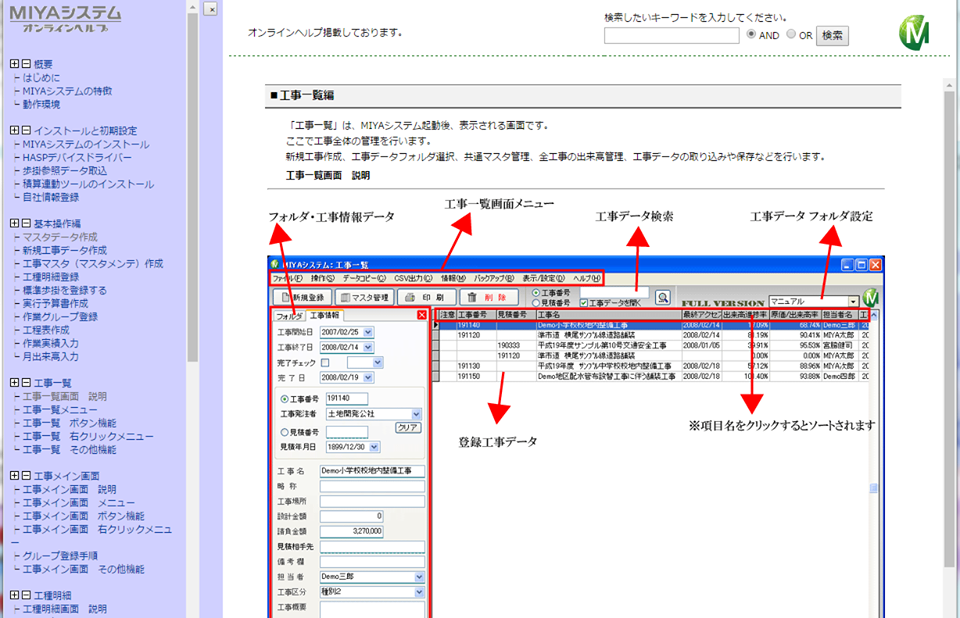
Task: Click the green M logo at top right
Action: (914, 32)
